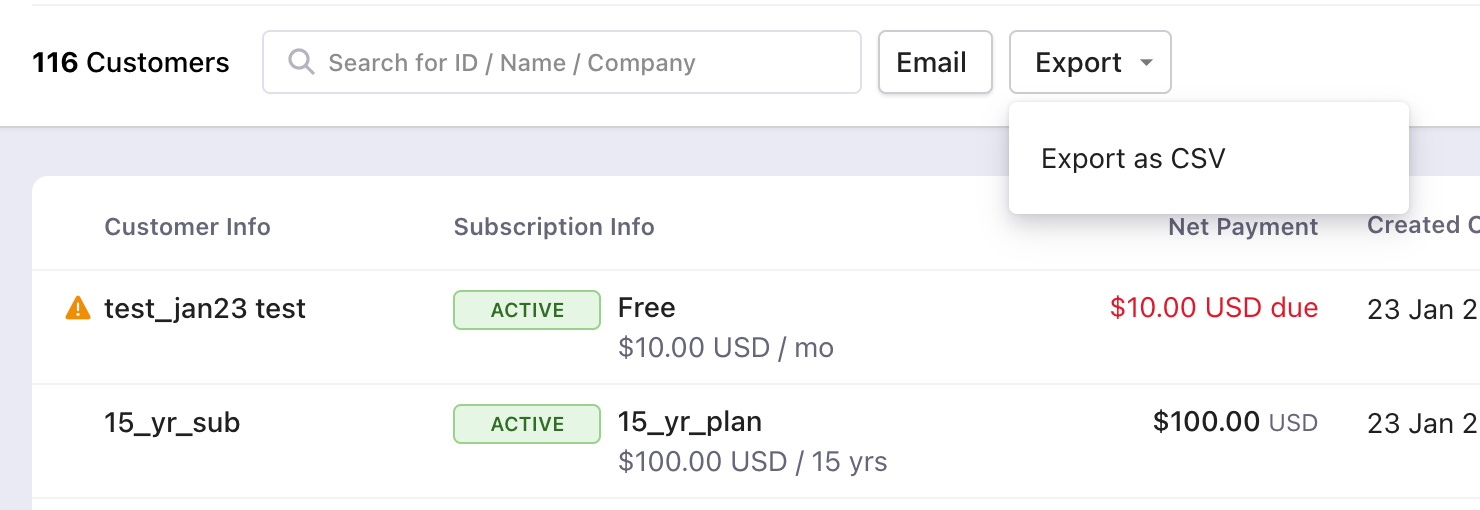Focus the ID / Name / Company search field
Screen dimensions: 1480x510
[580, 63]
